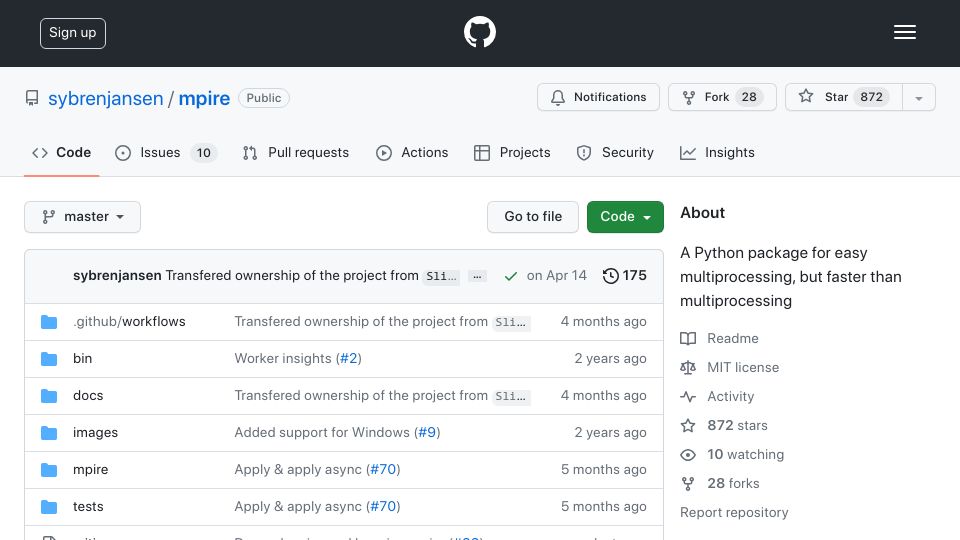Go to the Actions tab

(412, 152)
